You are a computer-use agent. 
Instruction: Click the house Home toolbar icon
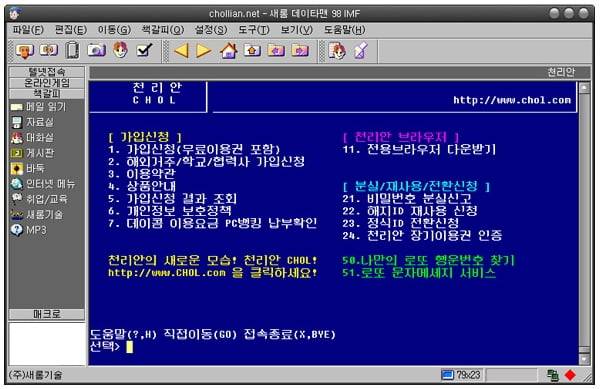tap(228, 50)
